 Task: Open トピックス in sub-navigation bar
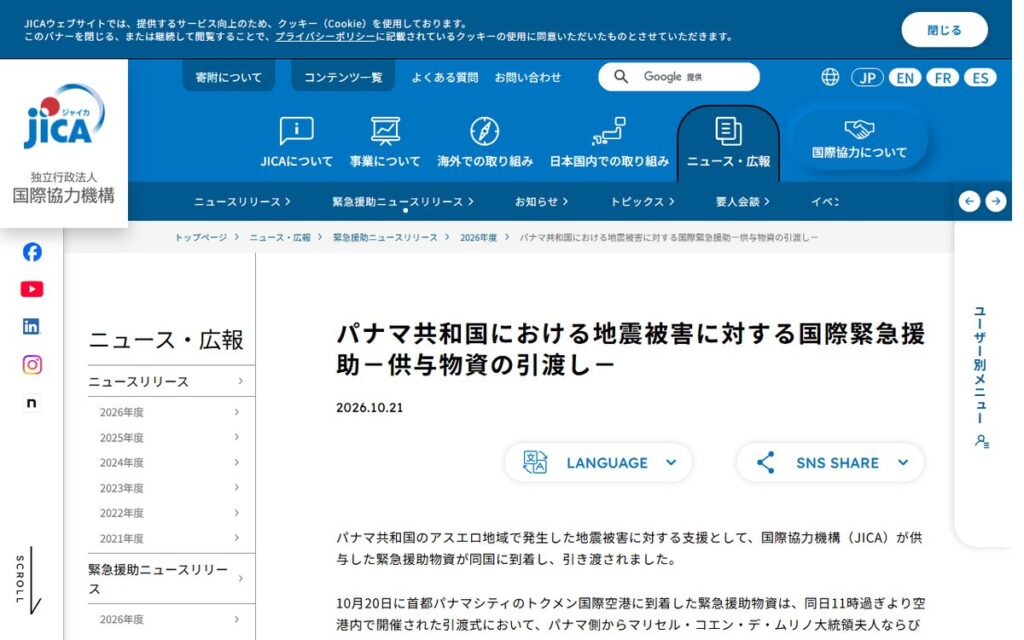(x=642, y=202)
